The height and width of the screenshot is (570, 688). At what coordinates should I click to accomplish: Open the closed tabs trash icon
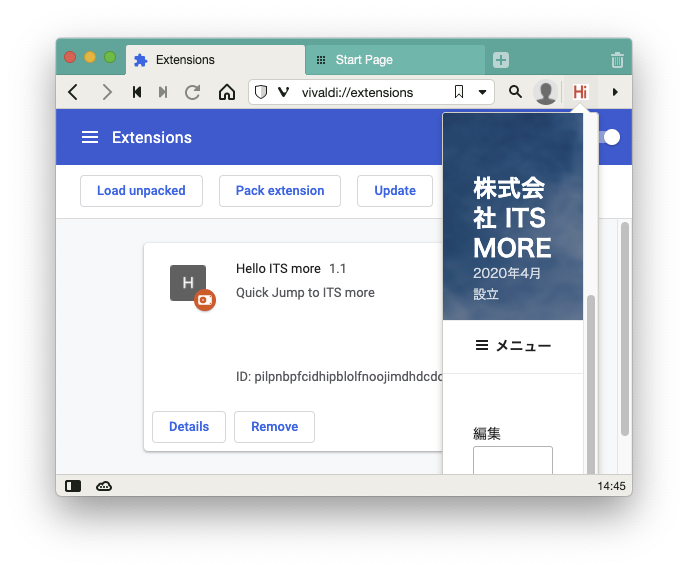pyautogui.click(x=617, y=60)
